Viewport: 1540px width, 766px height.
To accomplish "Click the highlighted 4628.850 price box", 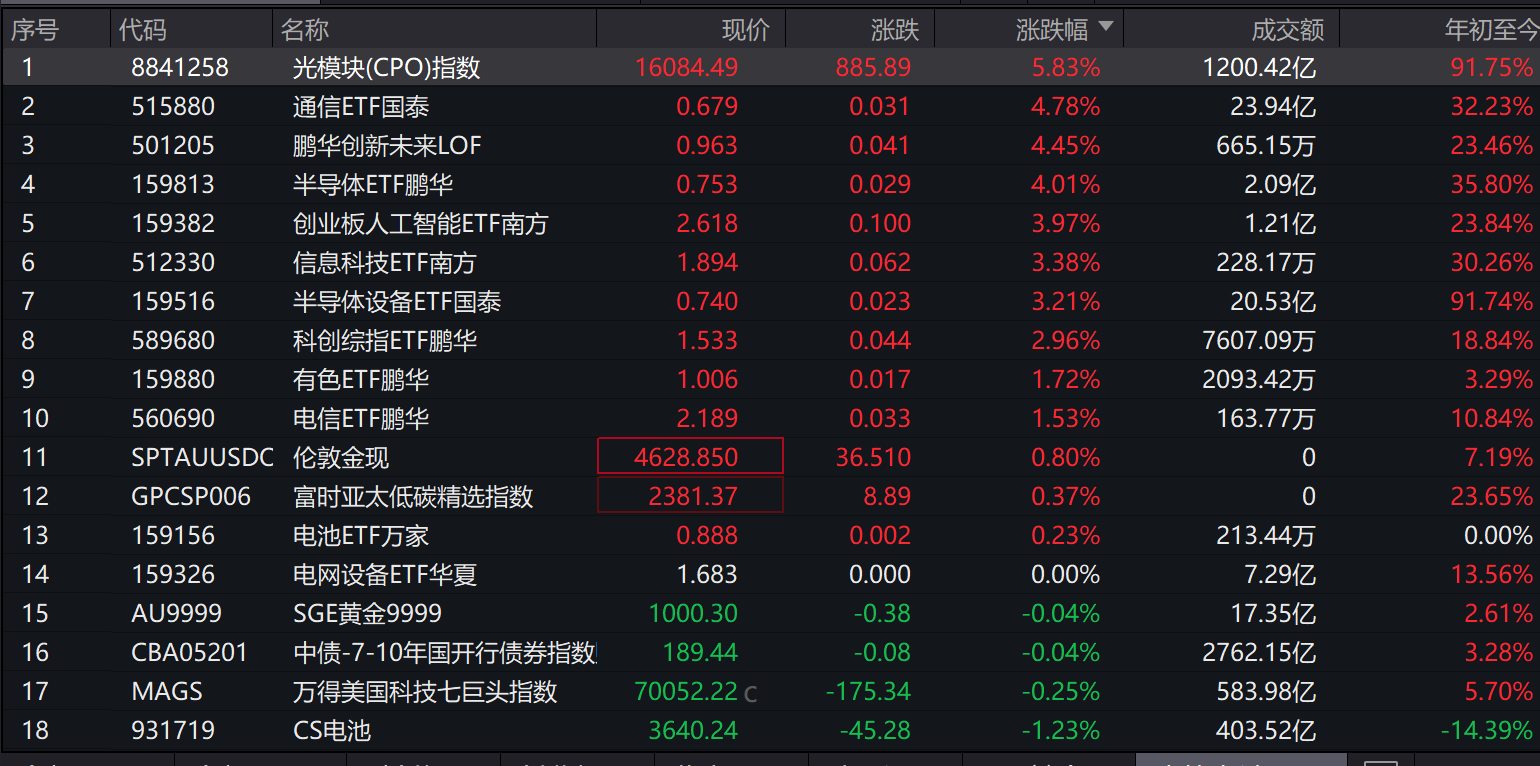I will point(690,457).
